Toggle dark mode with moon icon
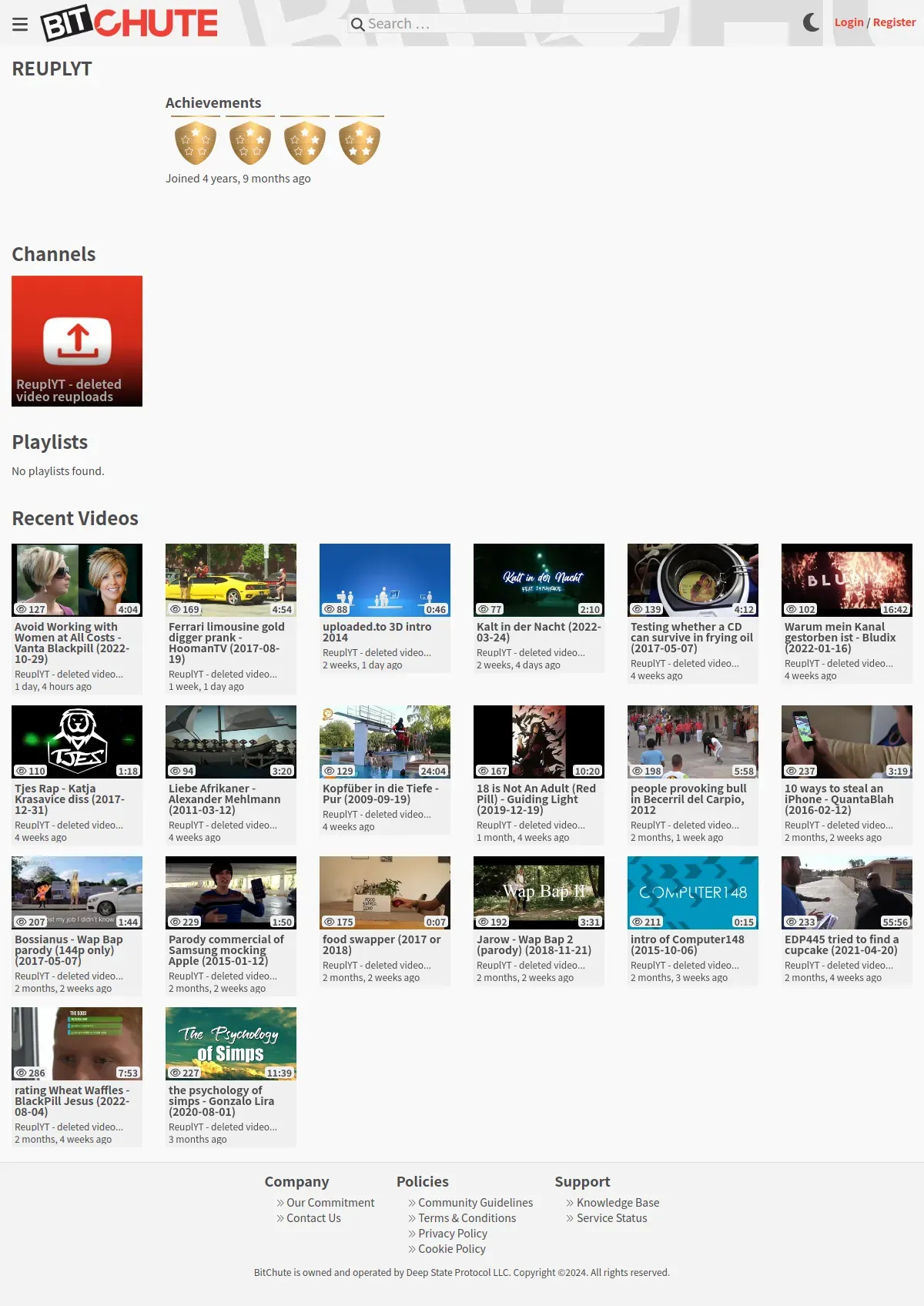 pyautogui.click(x=811, y=22)
